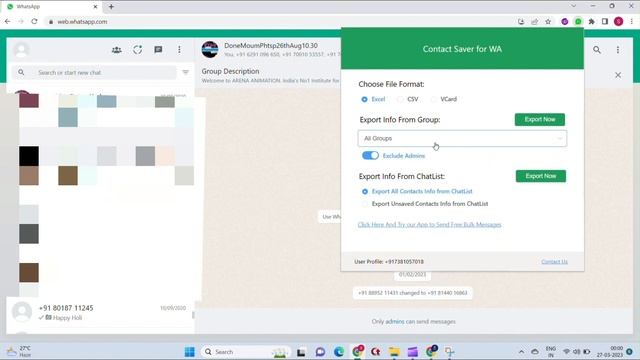This screenshot has width=640, height=360.
Task: Select Export Unsaved Contacts Info from ChatList
Action: (x=364, y=204)
